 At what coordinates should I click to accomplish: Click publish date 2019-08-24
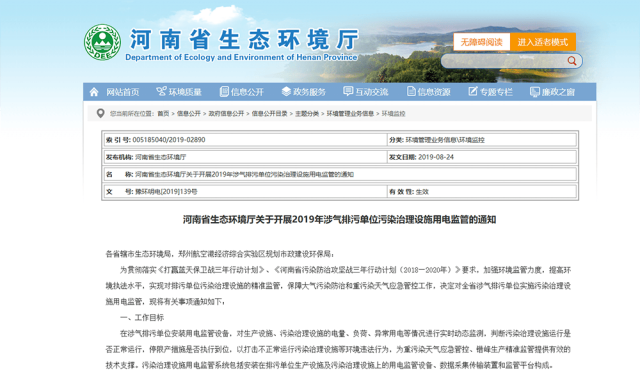[x=436, y=157]
